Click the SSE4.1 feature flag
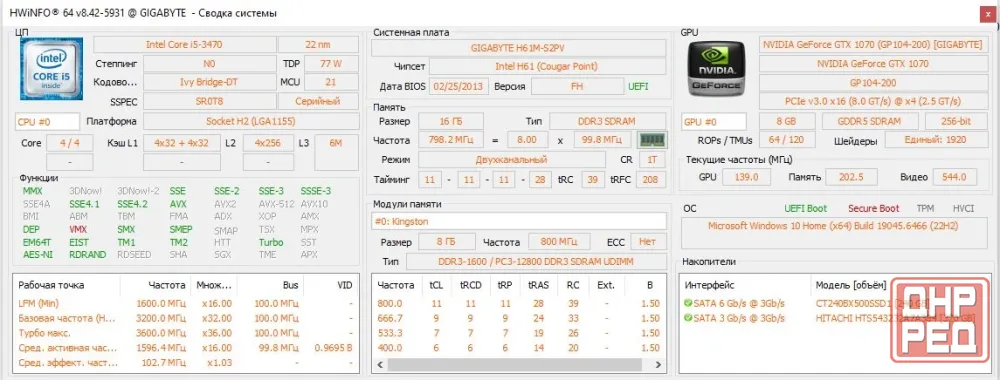The width and height of the screenshot is (1000, 380). (x=85, y=204)
